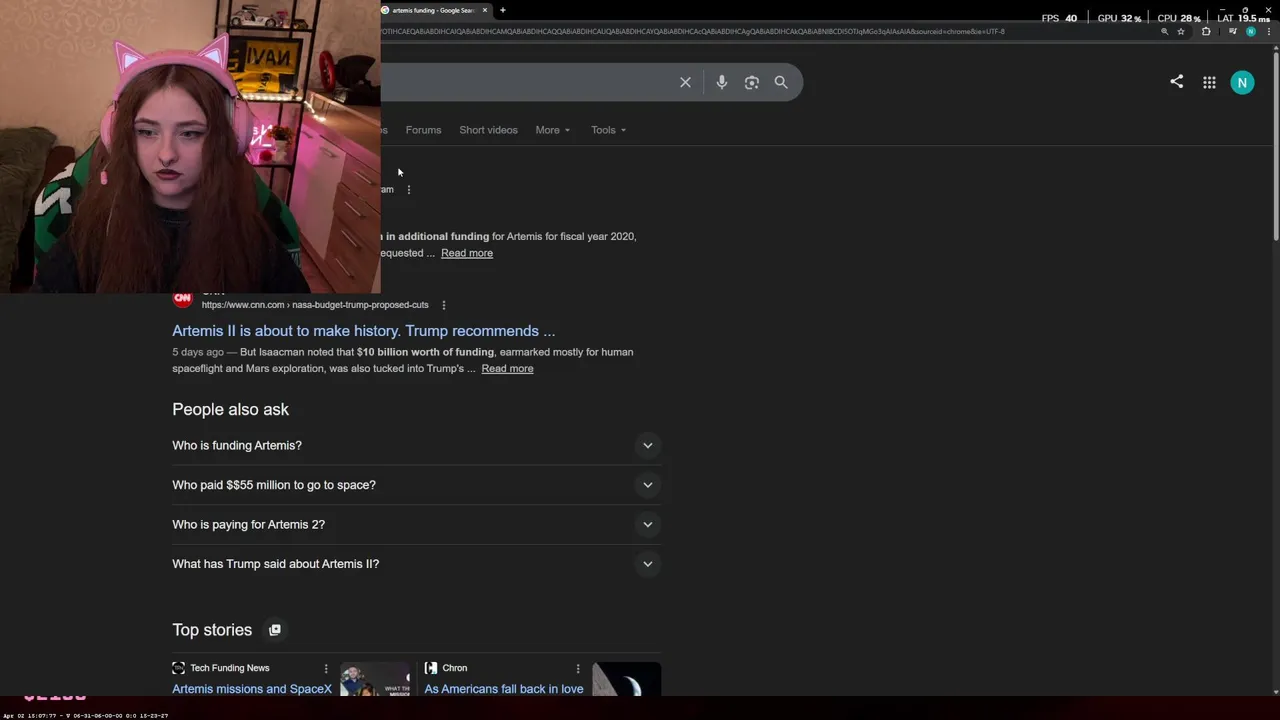Click Read more on additional funding snippet
This screenshot has height=720, width=1280.
tap(467, 253)
